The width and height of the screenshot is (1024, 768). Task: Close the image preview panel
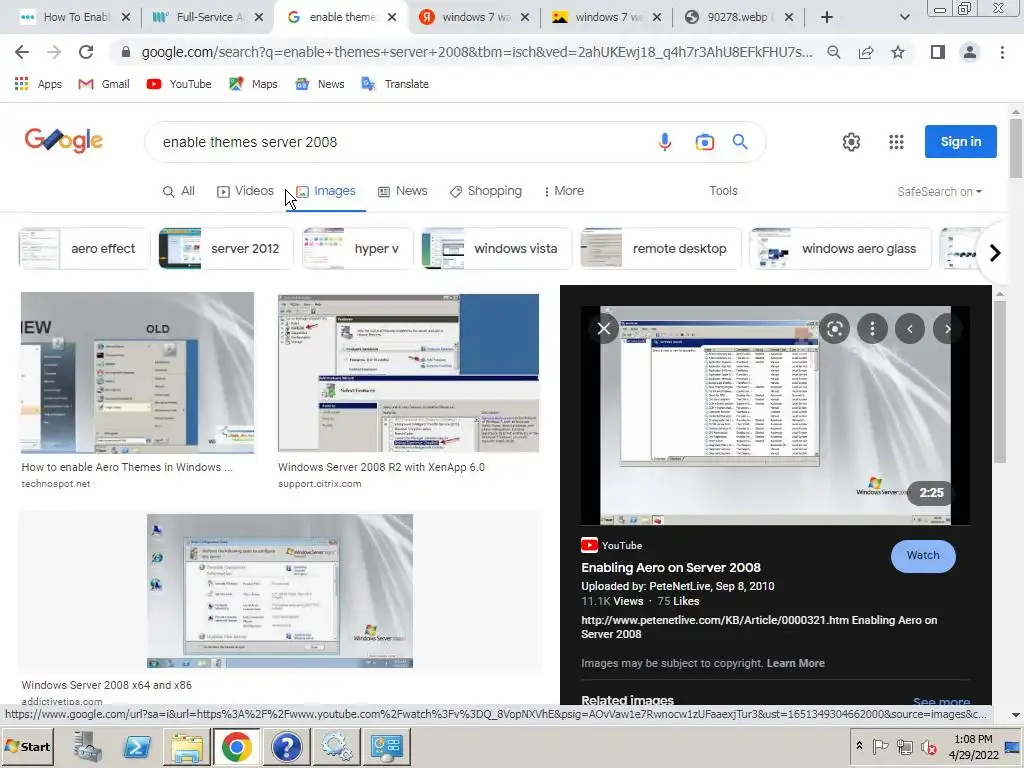(604, 328)
